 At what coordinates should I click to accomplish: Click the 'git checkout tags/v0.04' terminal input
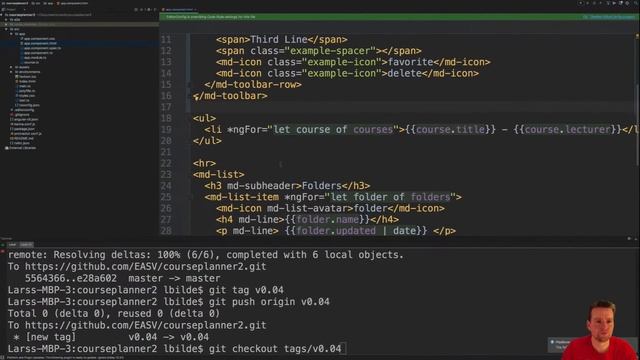[x=275, y=349]
